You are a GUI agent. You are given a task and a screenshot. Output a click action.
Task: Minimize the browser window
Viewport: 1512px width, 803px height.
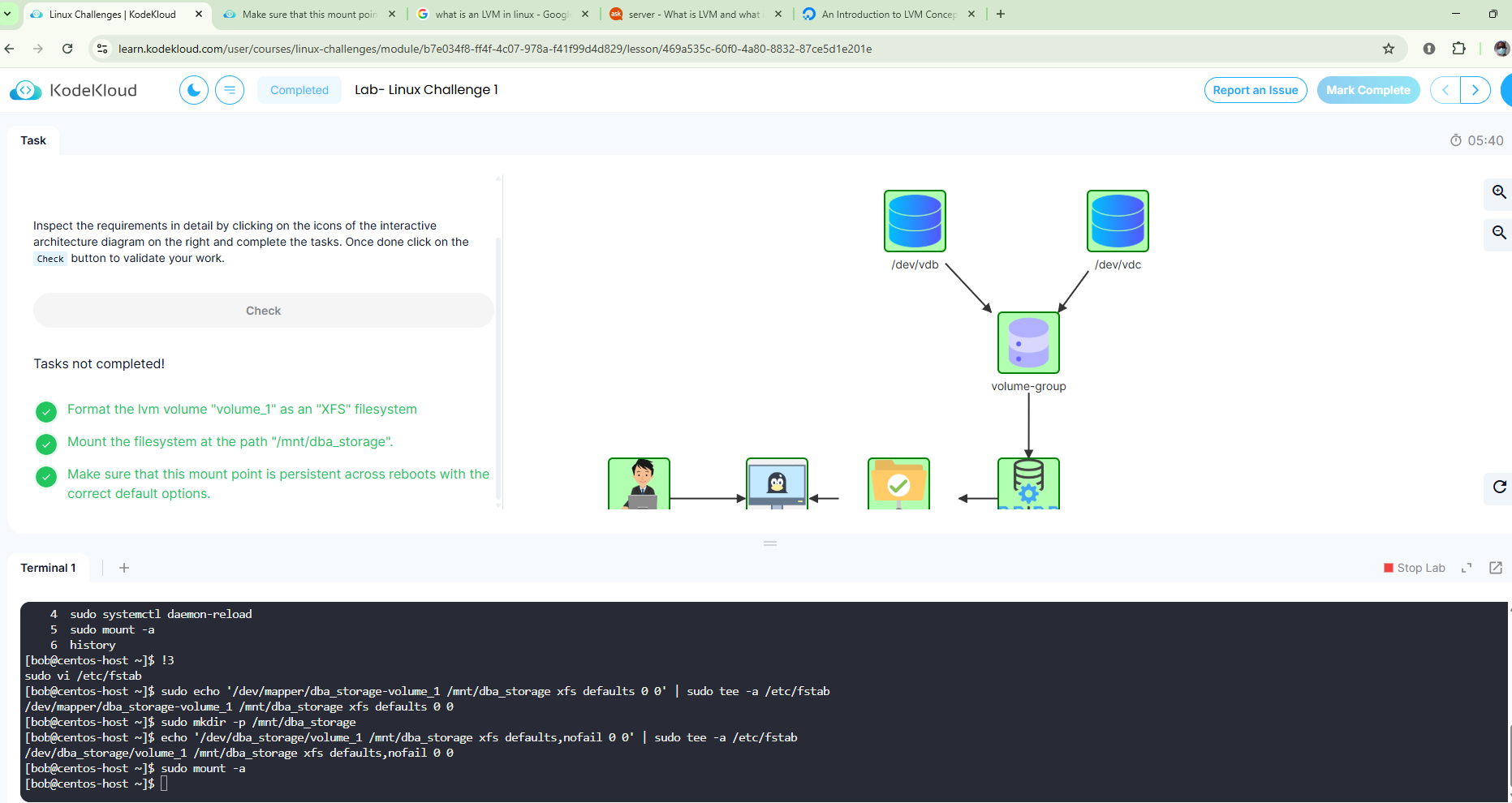[1456, 14]
